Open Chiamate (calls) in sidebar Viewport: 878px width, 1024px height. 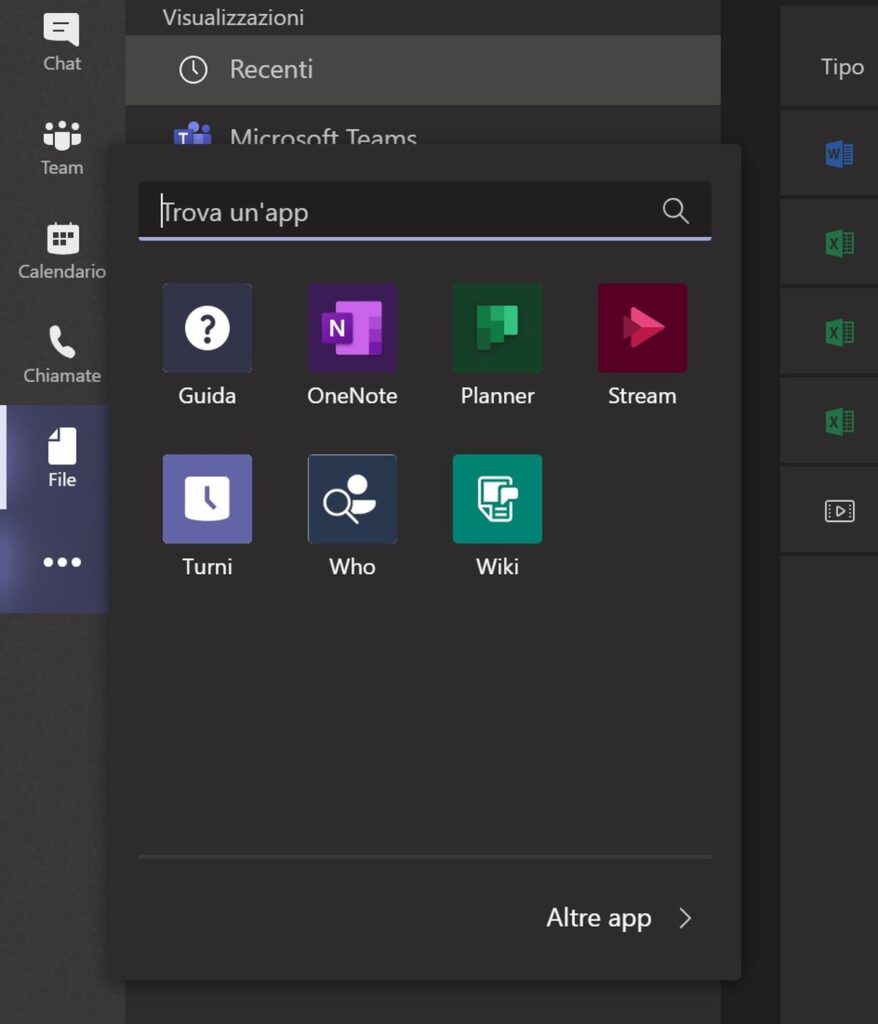pos(62,355)
